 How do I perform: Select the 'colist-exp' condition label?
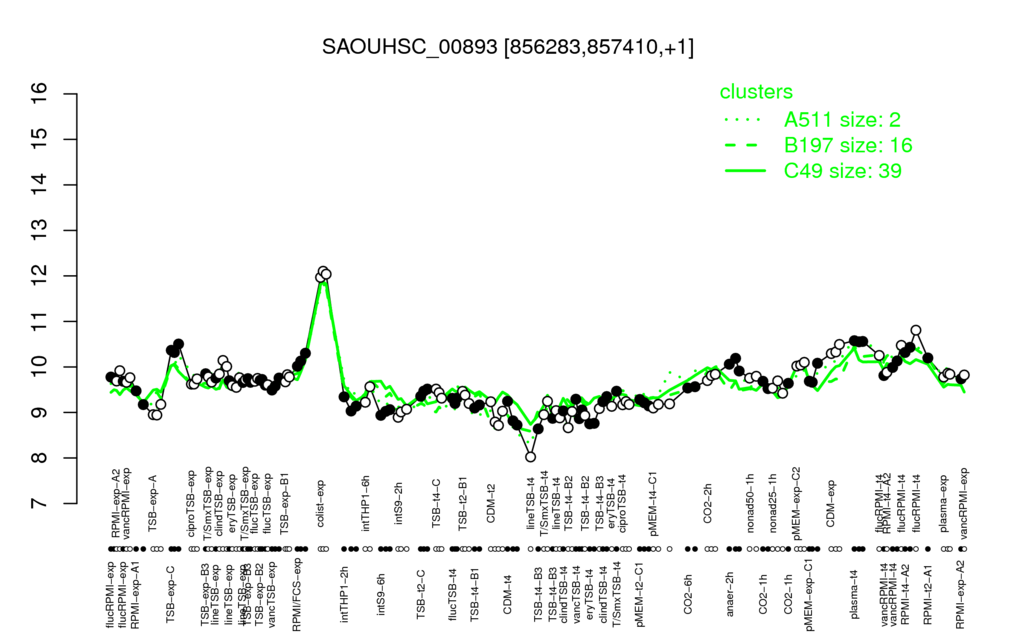321,503
